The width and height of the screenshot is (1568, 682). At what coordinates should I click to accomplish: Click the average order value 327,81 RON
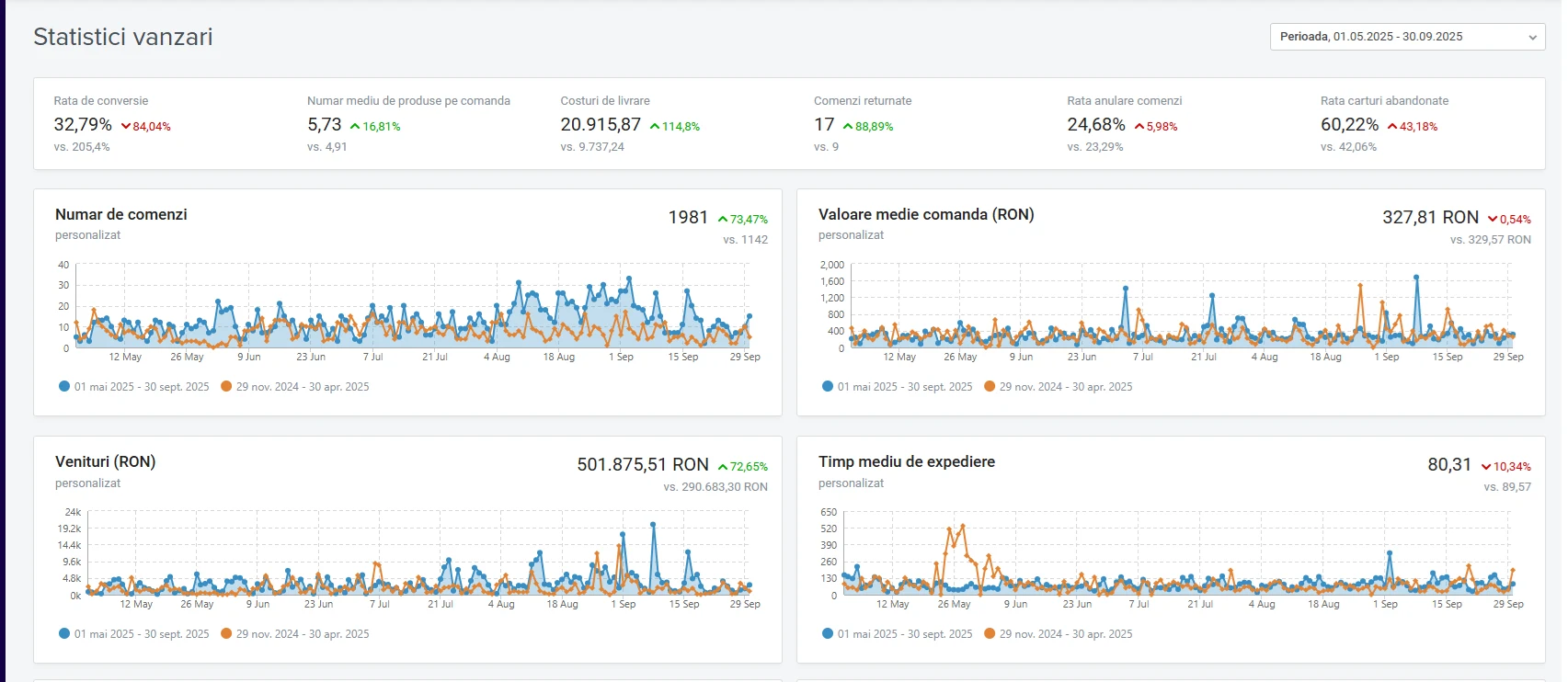pyautogui.click(x=1431, y=218)
